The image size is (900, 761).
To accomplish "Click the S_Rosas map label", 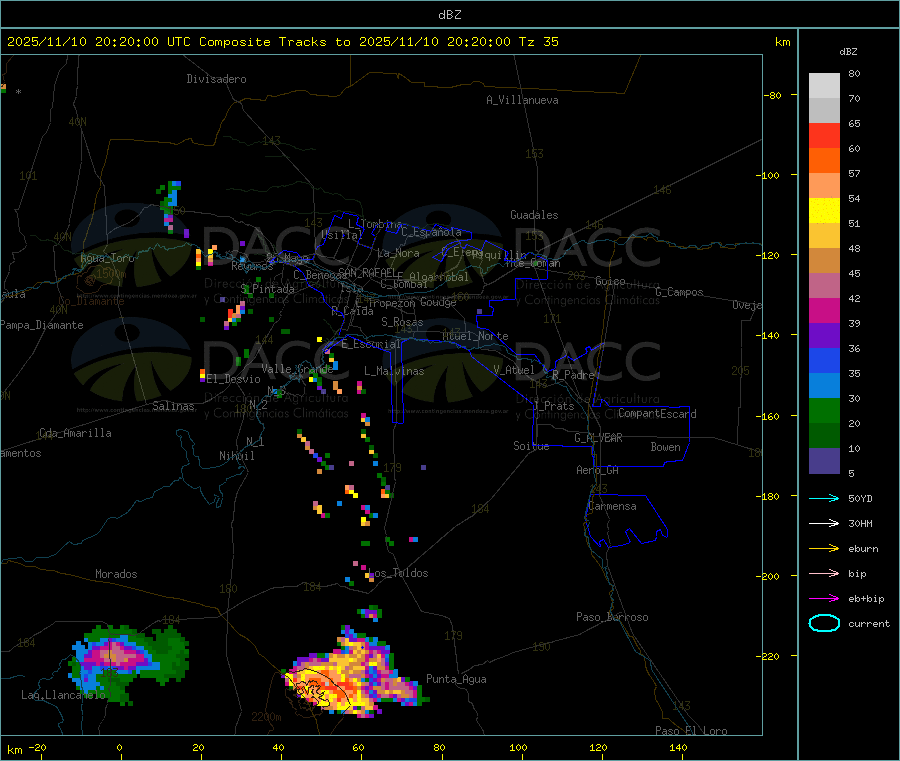I will click(402, 322).
